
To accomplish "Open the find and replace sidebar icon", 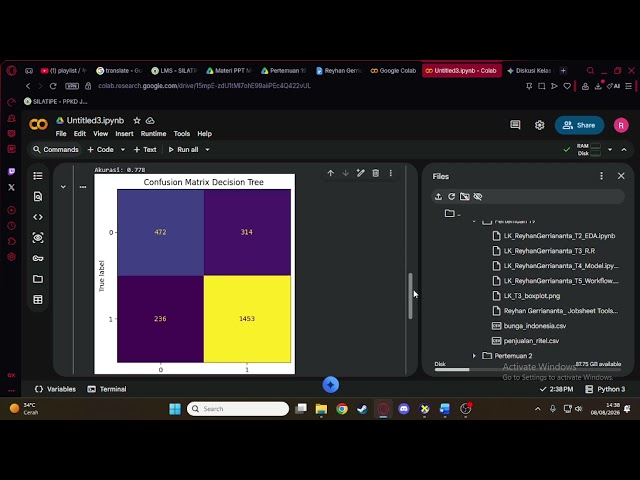I will (x=38, y=197).
